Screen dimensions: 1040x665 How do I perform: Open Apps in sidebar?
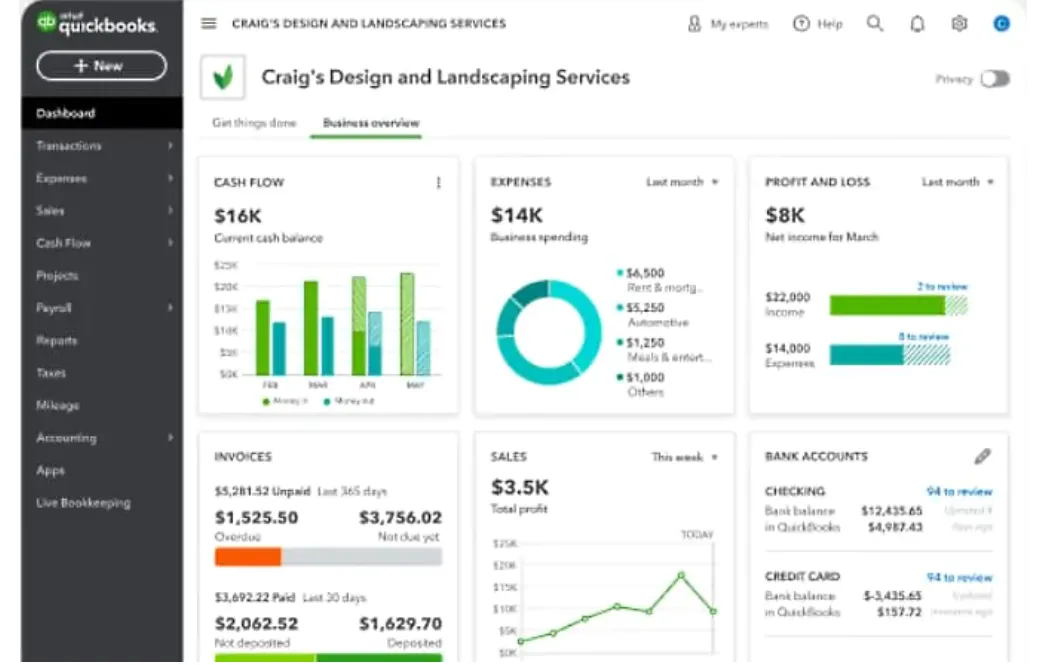click(x=102, y=471)
